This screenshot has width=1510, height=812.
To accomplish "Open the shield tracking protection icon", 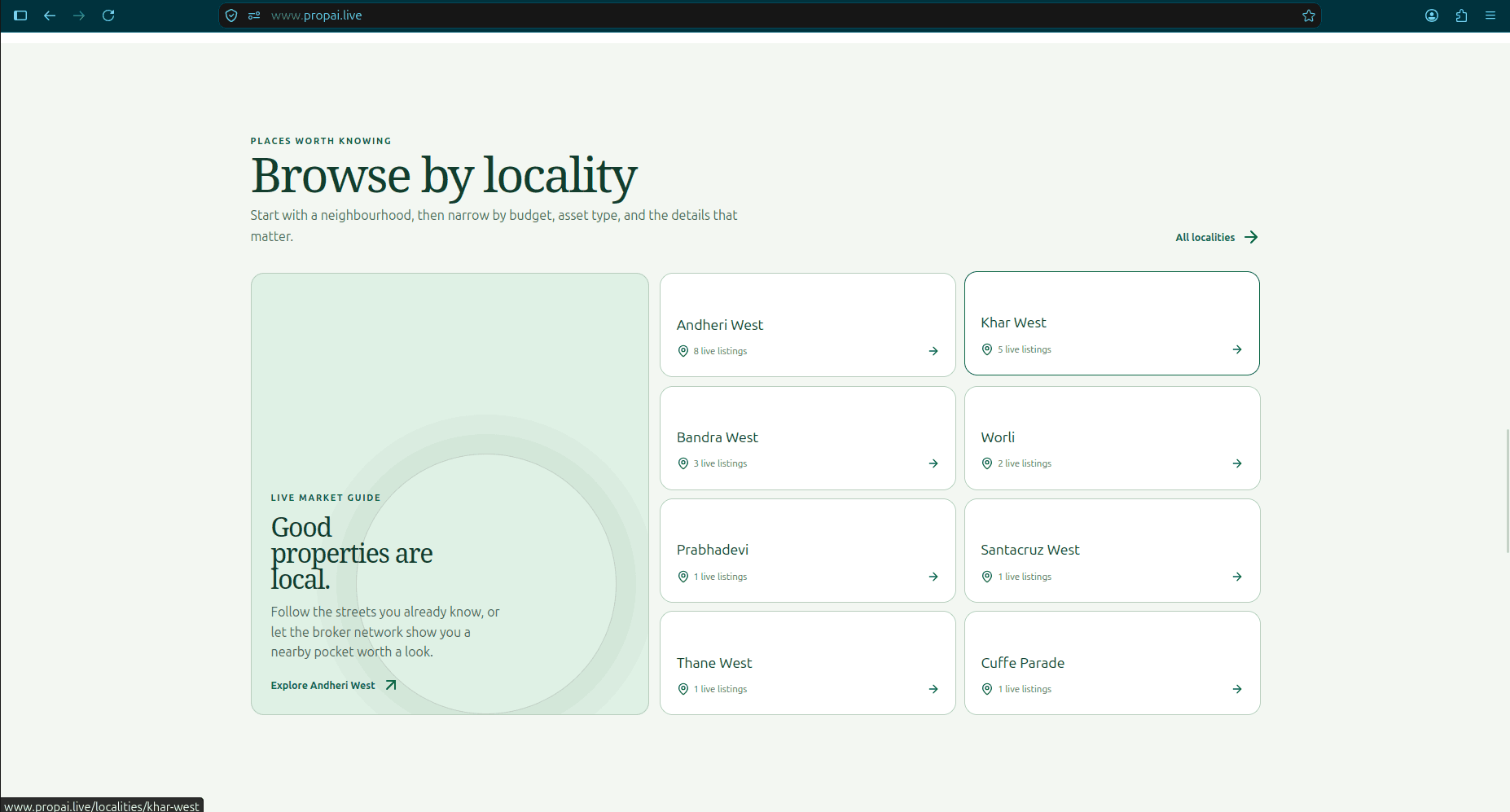I will pos(231,15).
